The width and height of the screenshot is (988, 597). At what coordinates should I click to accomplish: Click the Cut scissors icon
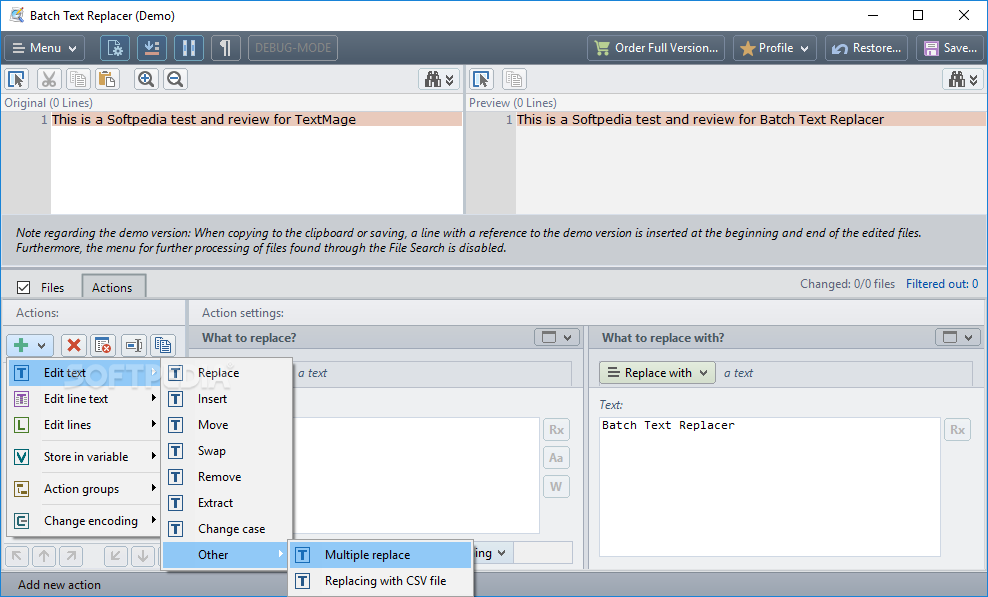49,79
